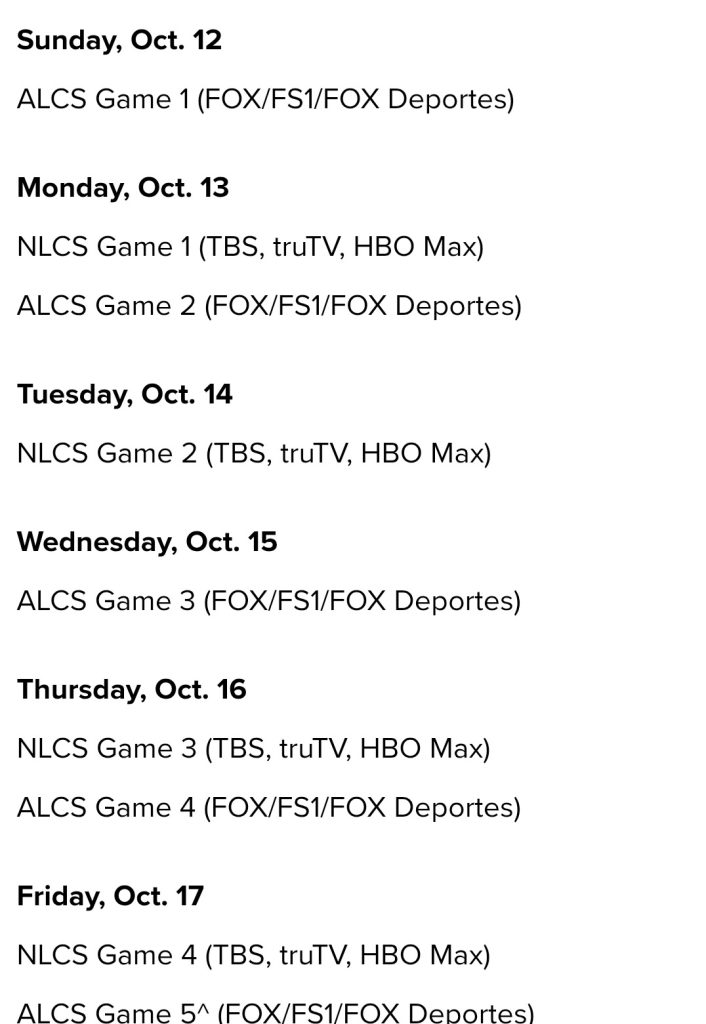Select the ALCS Game 1 schedule entry
706x1024 pixels.
pos(265,100)
